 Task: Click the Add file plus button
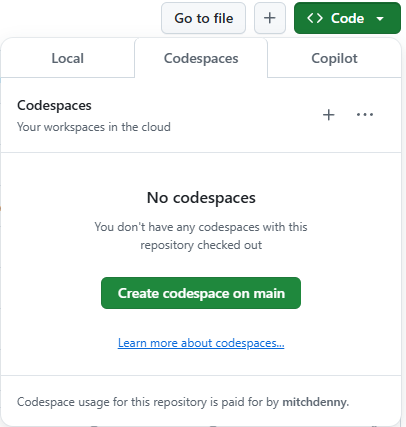pyautogui.click(x=270, y=18)
